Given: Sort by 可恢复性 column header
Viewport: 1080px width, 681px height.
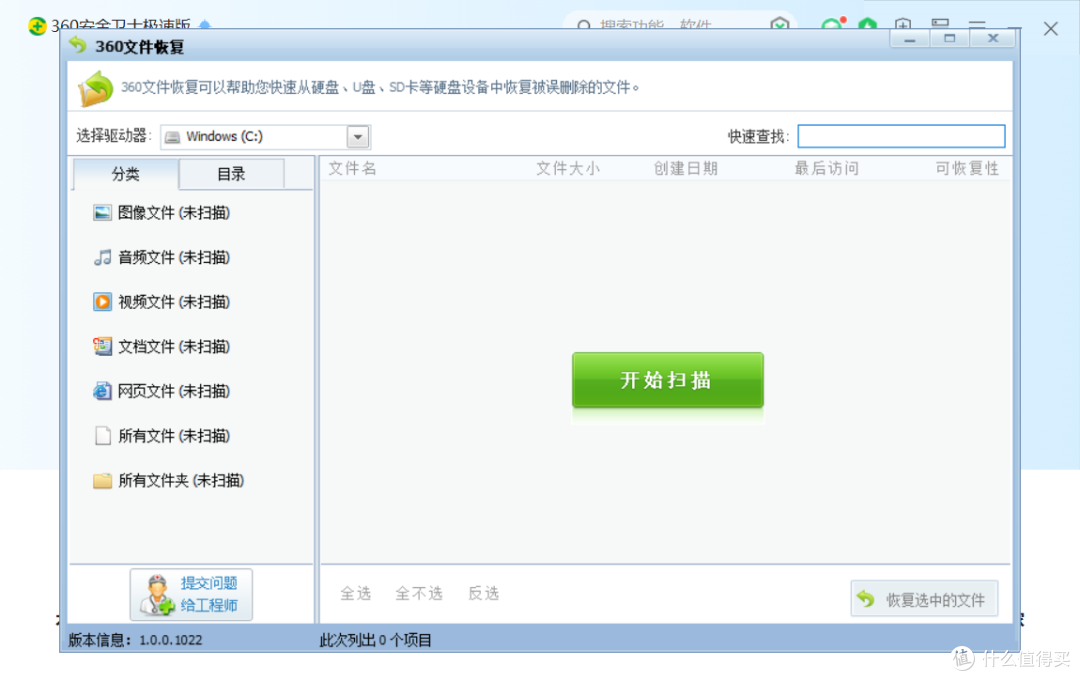Looking at the screenshot, I should coord(967,169).
